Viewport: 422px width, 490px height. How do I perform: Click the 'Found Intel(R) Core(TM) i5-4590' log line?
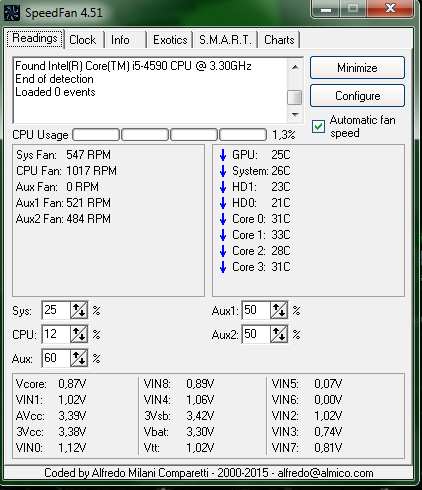click(x=133, y=66)
